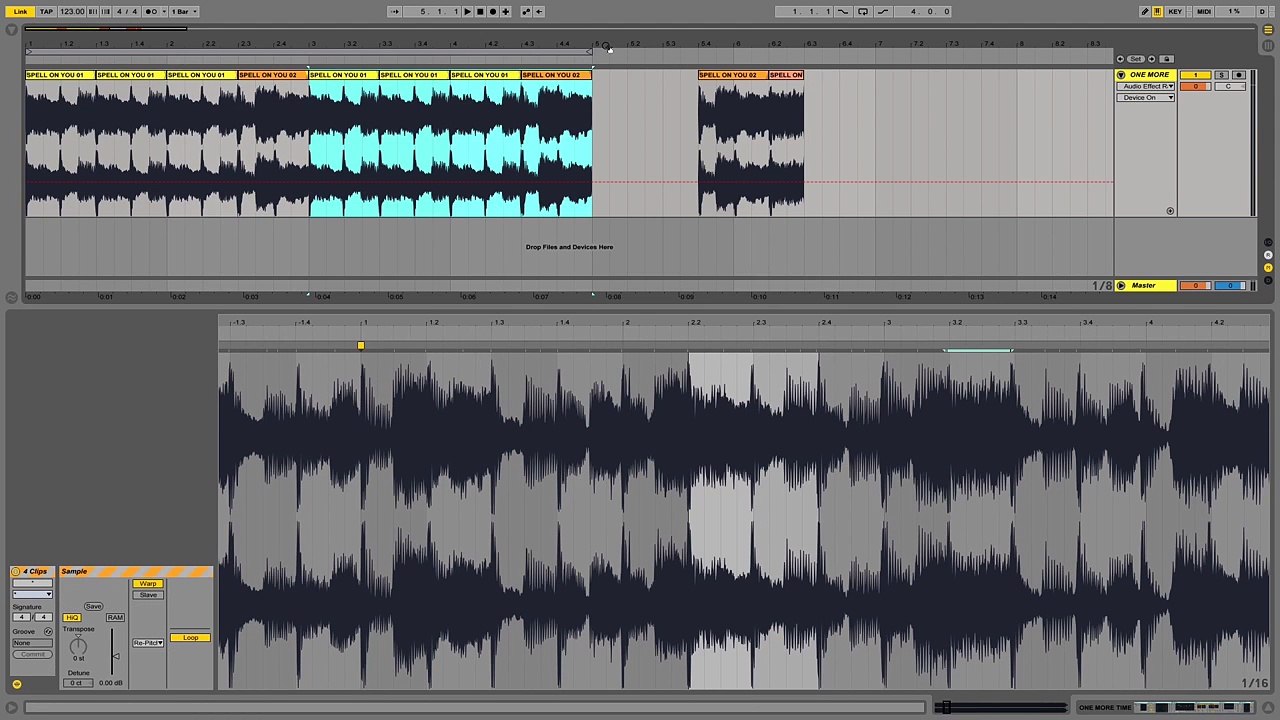Image resolution: width=1280 pixels, height=720 pixels.
Task: Open the Device On parameter chooser
Action: tap(1146, 97)
